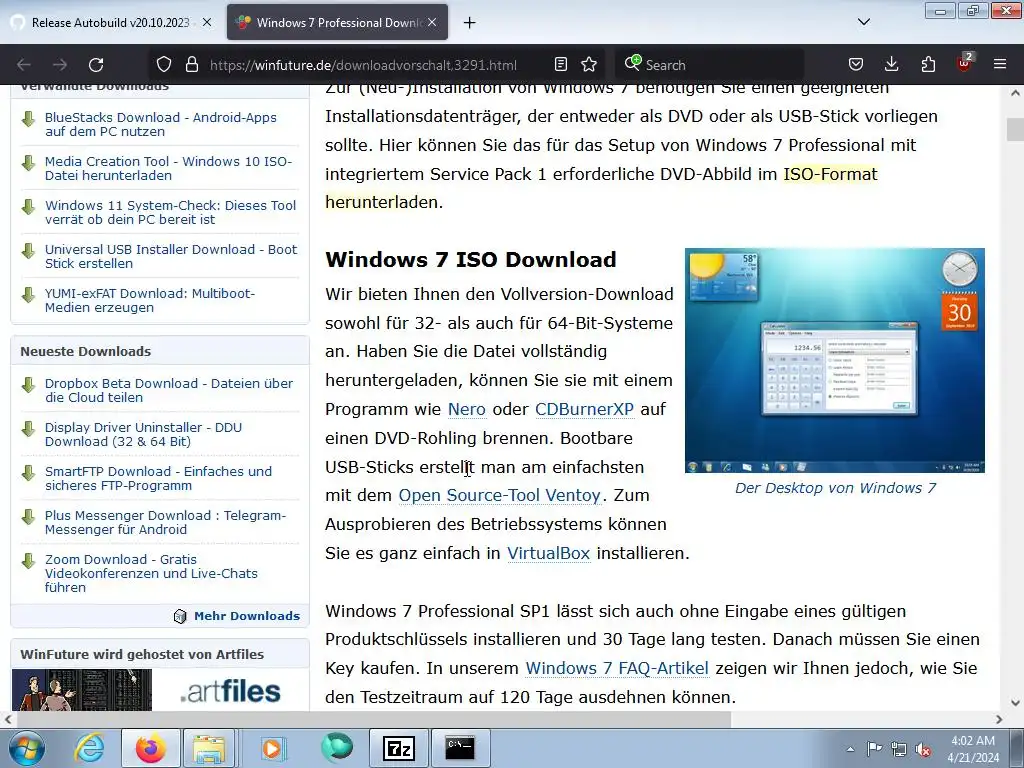Screen dimensions: 1024x768
Task: Click the uBlock Origin extension icon
Action: point(965,63)
